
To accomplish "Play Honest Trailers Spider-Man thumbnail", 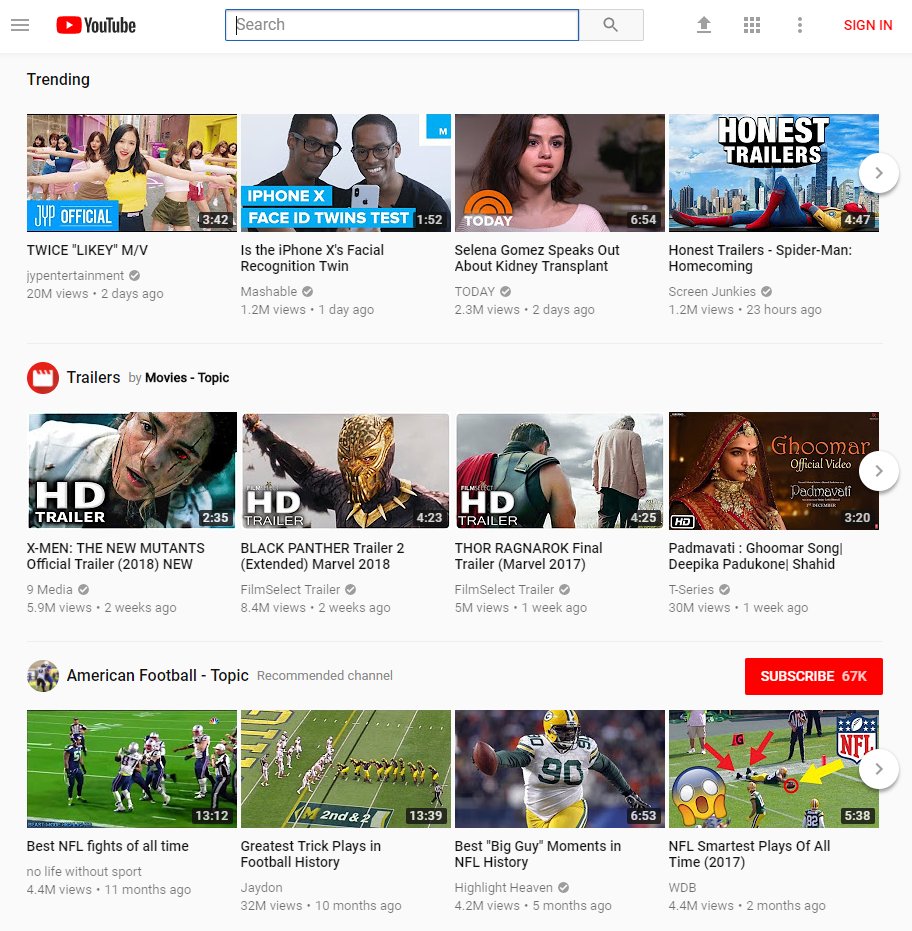I will coord(774,173).
